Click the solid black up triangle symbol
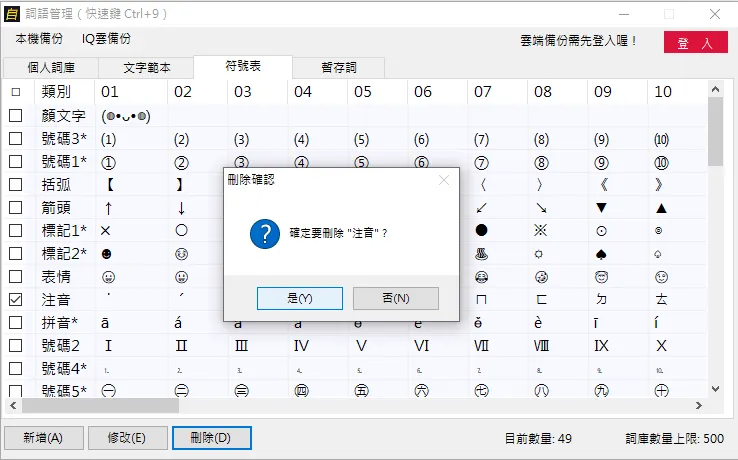This screenshot has width=738, height=460. pos(660,208)
